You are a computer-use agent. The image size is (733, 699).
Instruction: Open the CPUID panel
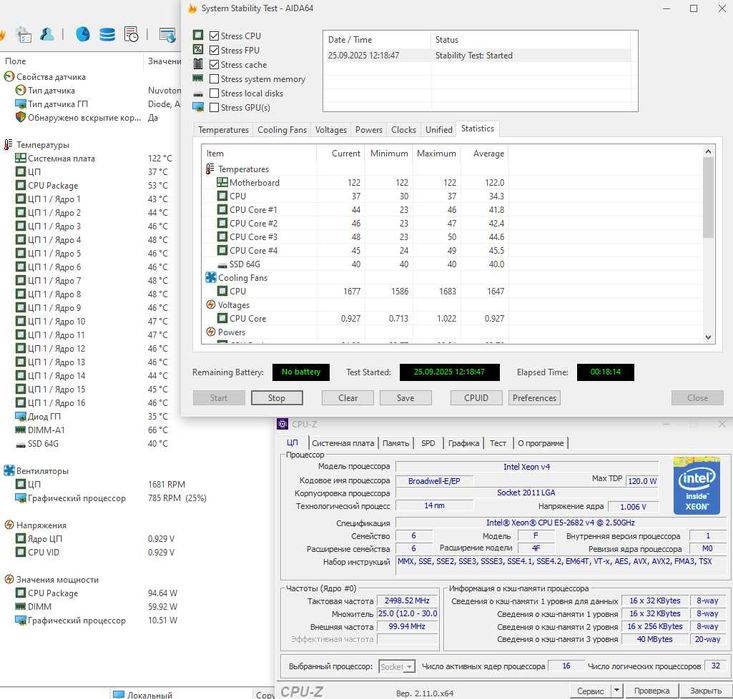coord(476,398)
